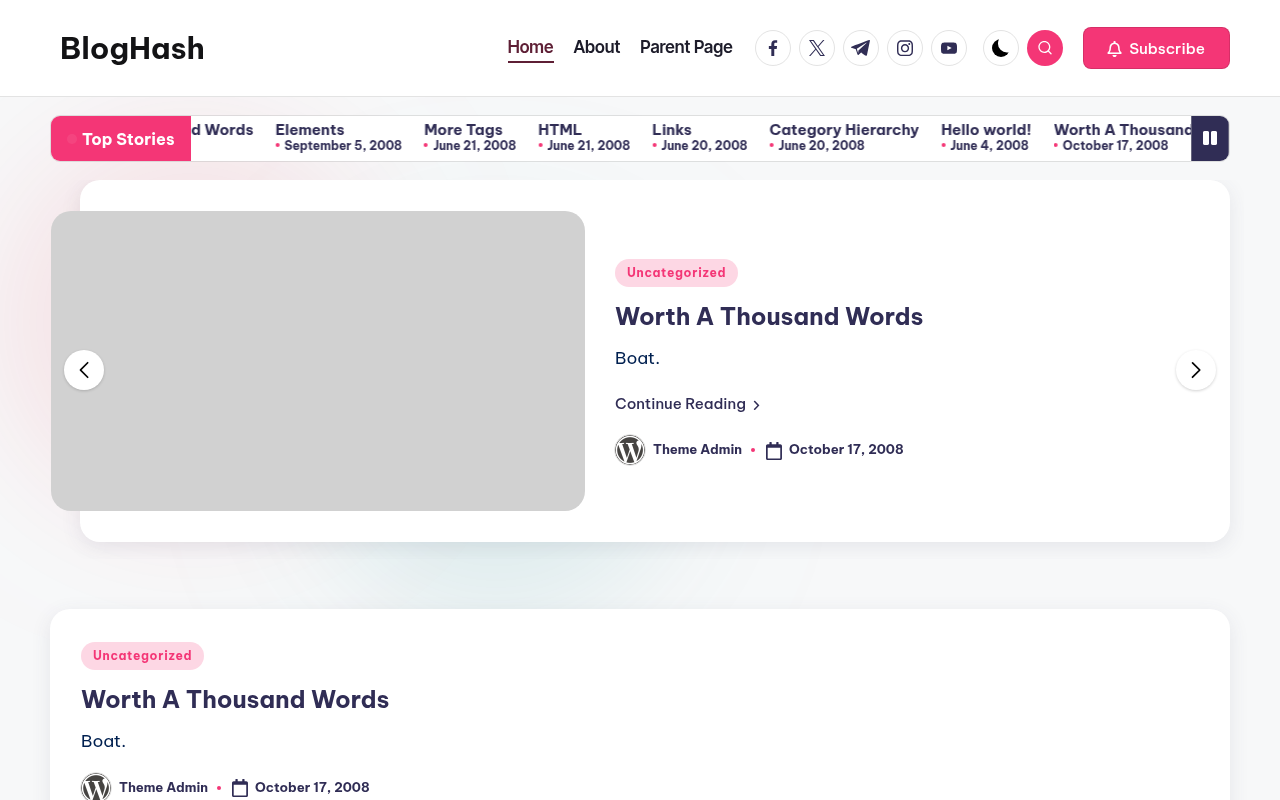Click the post list Theme Admin avatar
Image resolution: width=1280 pixels, height=800 pixels.
(x=96, y=787)
